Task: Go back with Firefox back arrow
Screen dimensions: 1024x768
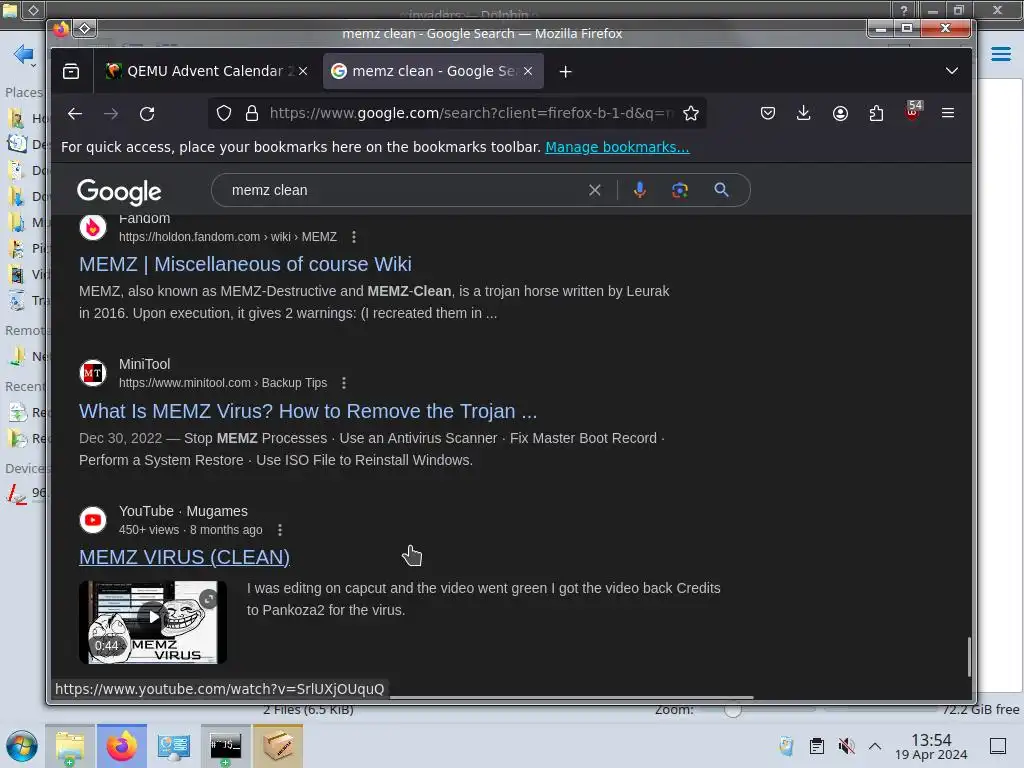Action: click(75, 114)
